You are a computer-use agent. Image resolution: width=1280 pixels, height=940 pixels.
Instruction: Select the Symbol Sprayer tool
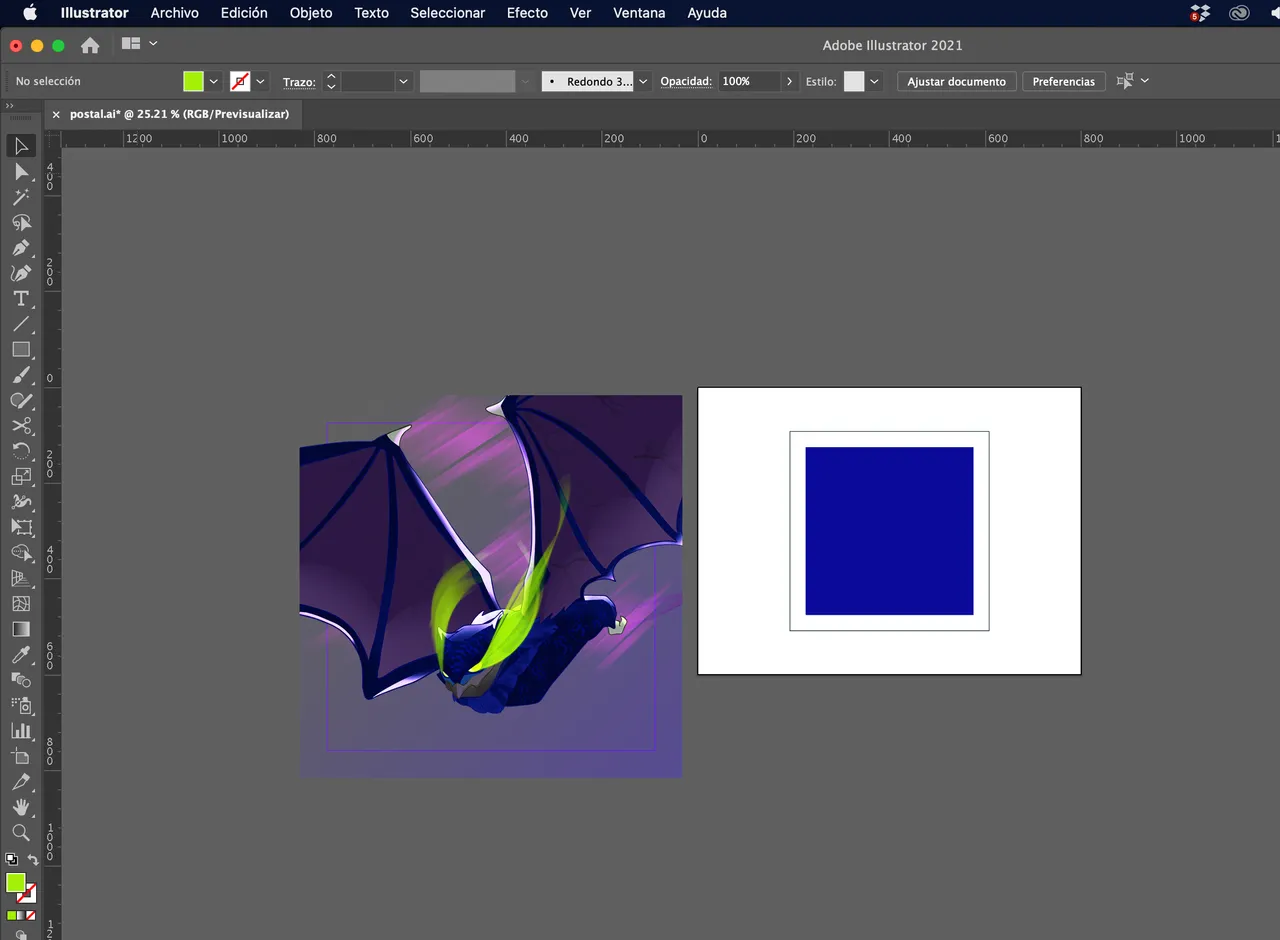(x=20, y=705)
